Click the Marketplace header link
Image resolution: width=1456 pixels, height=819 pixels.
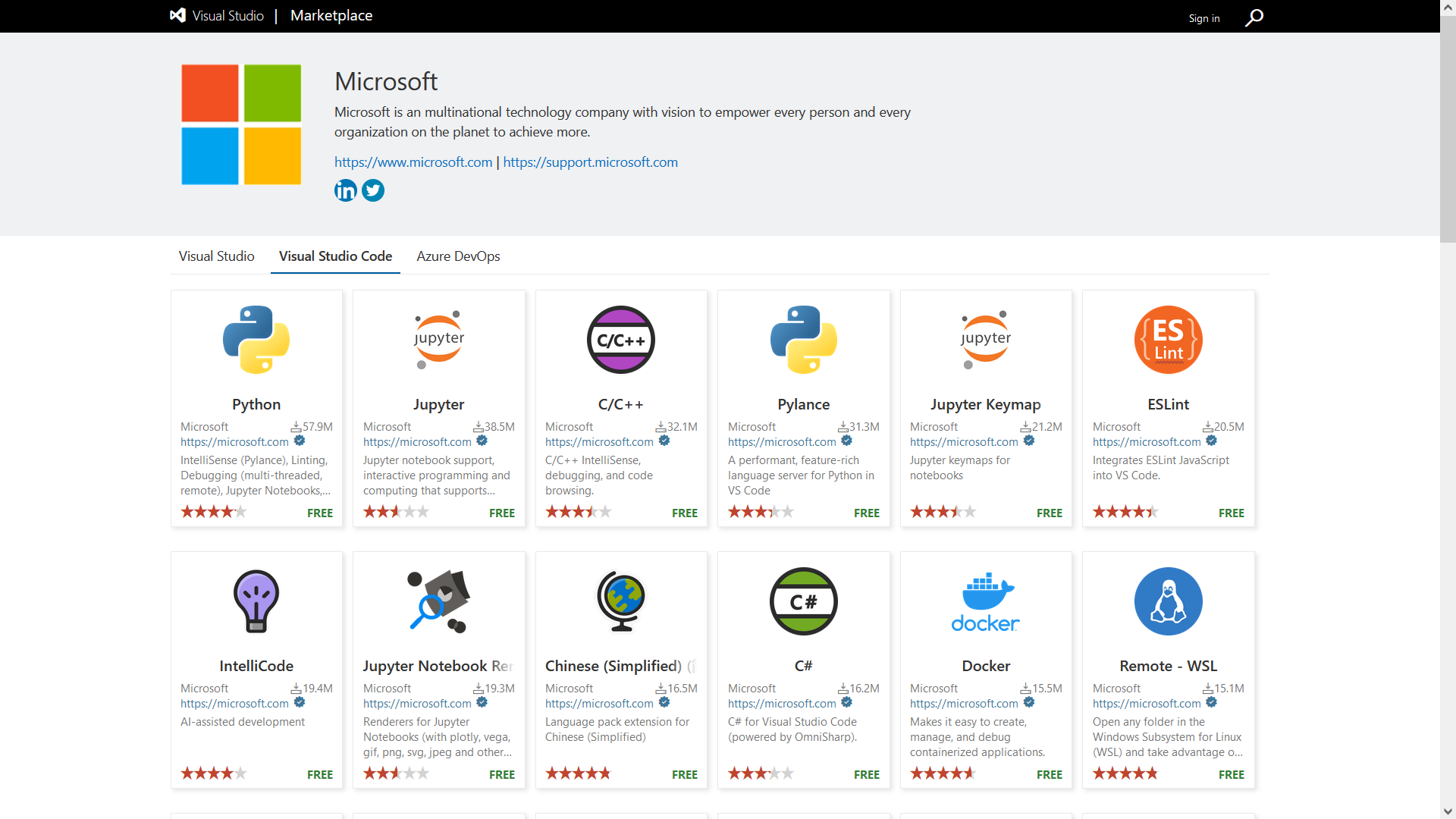[x=331, y=16]
